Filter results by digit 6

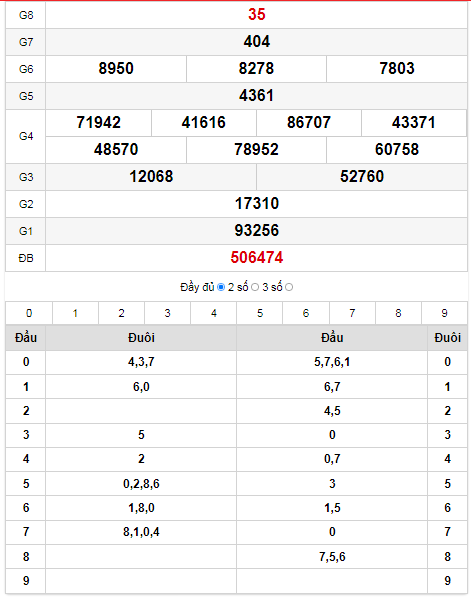[306, 313]
